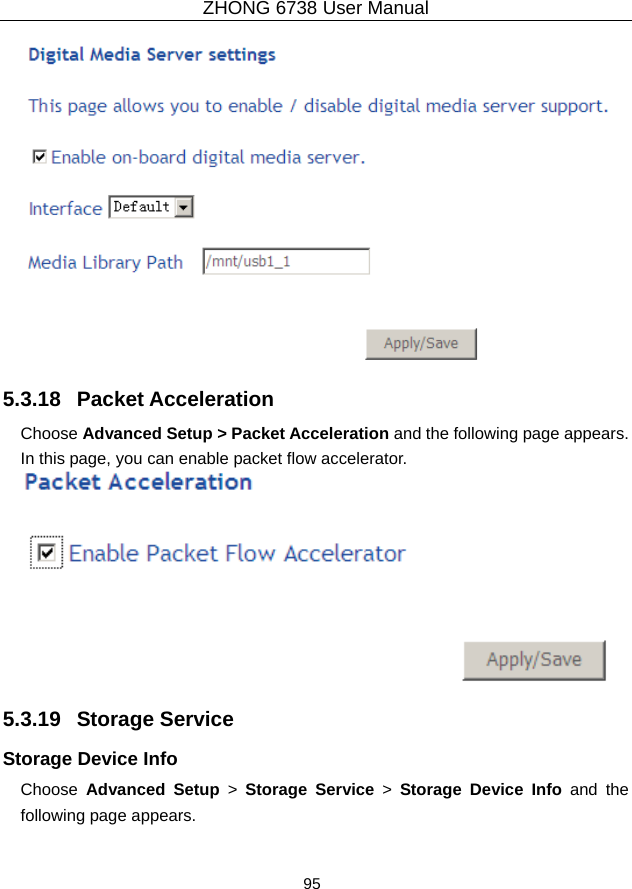Toggle the Enable Packet Flow Accelerator checkbox
The image size is (632, 889).
(46, 552)
